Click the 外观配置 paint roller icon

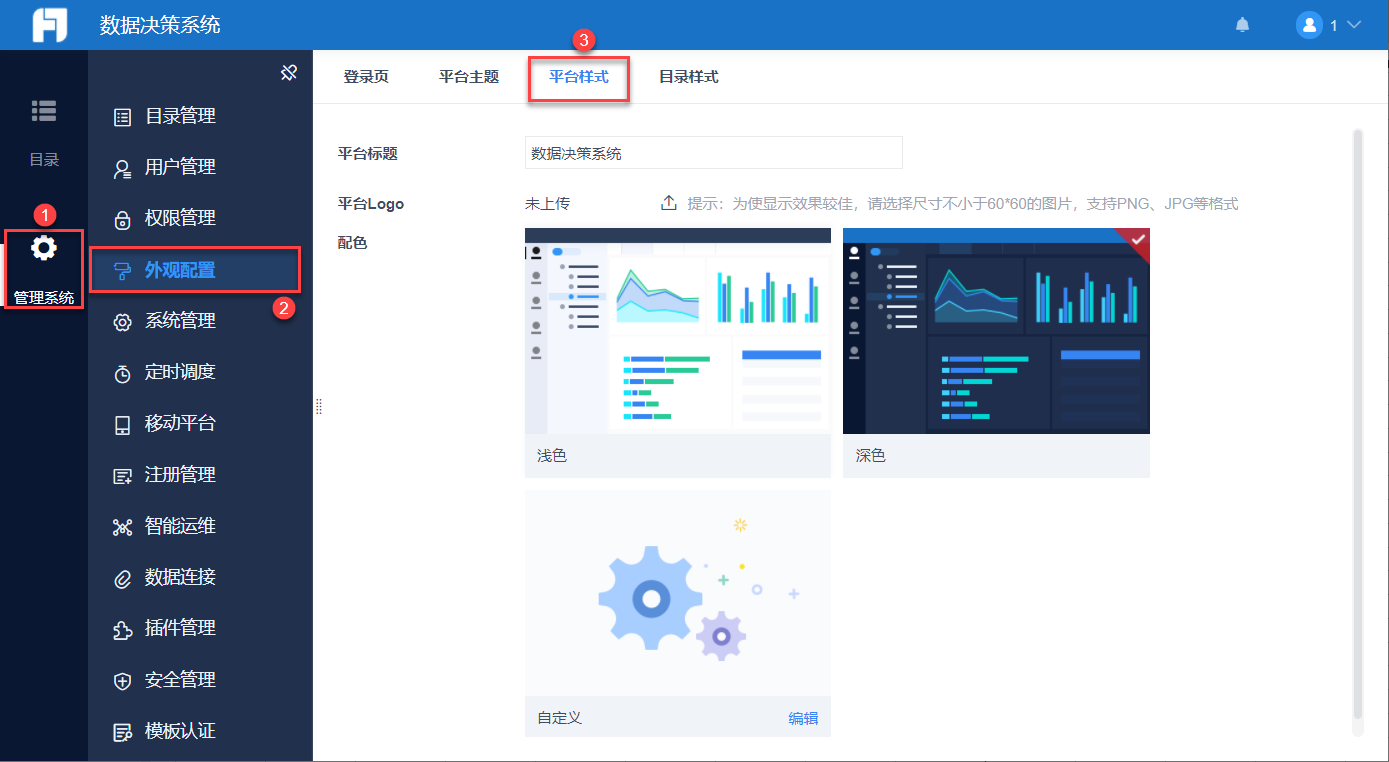pos(122,270)
